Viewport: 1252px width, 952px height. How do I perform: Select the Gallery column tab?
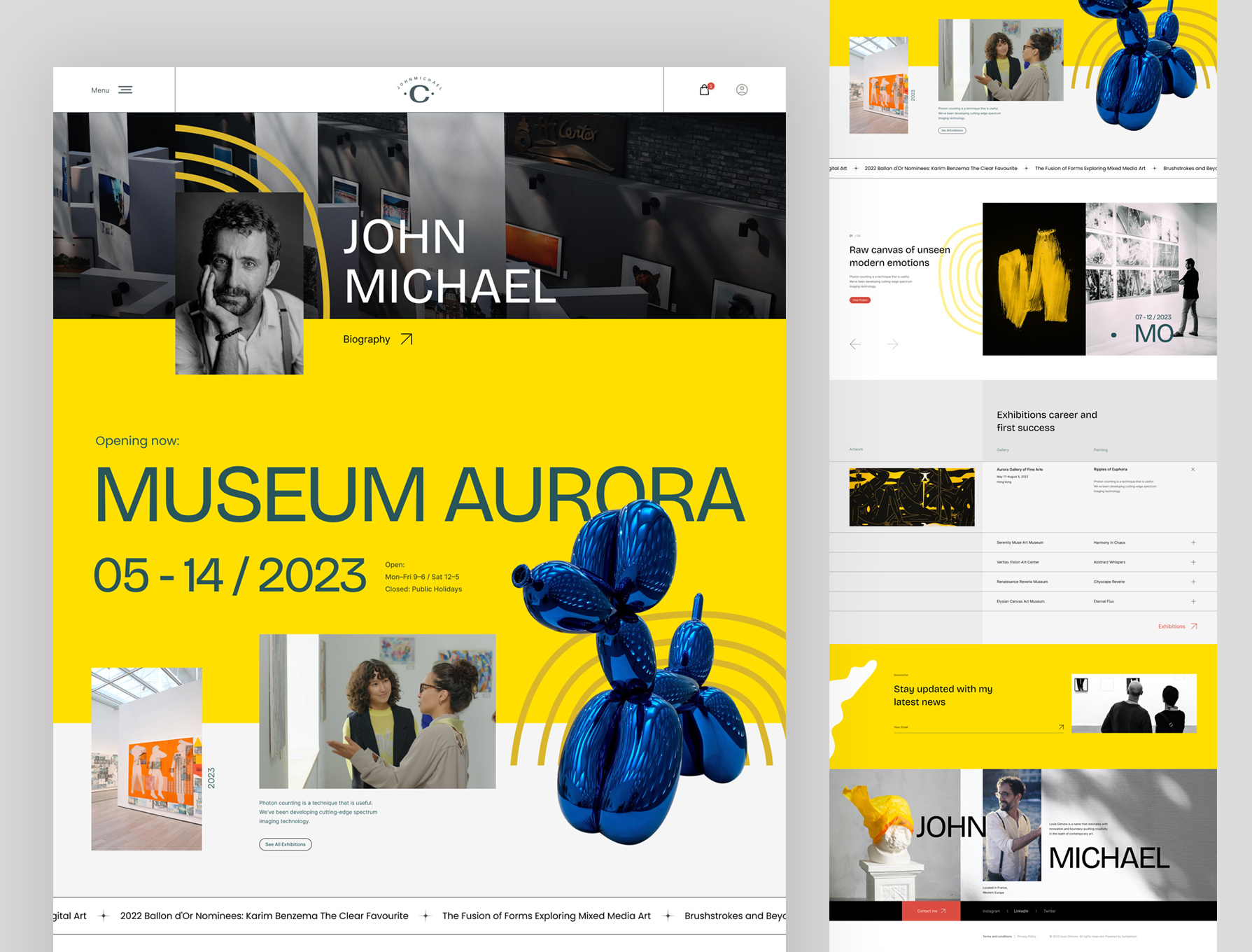click(1003, 450)
